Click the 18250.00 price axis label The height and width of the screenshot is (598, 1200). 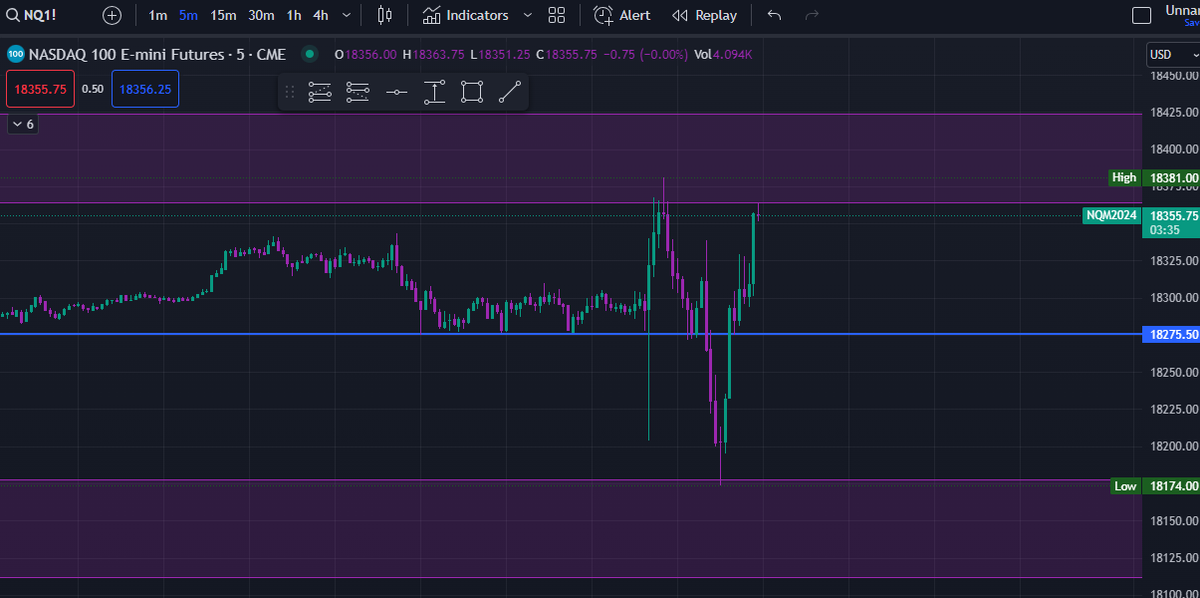[1174, 372]
